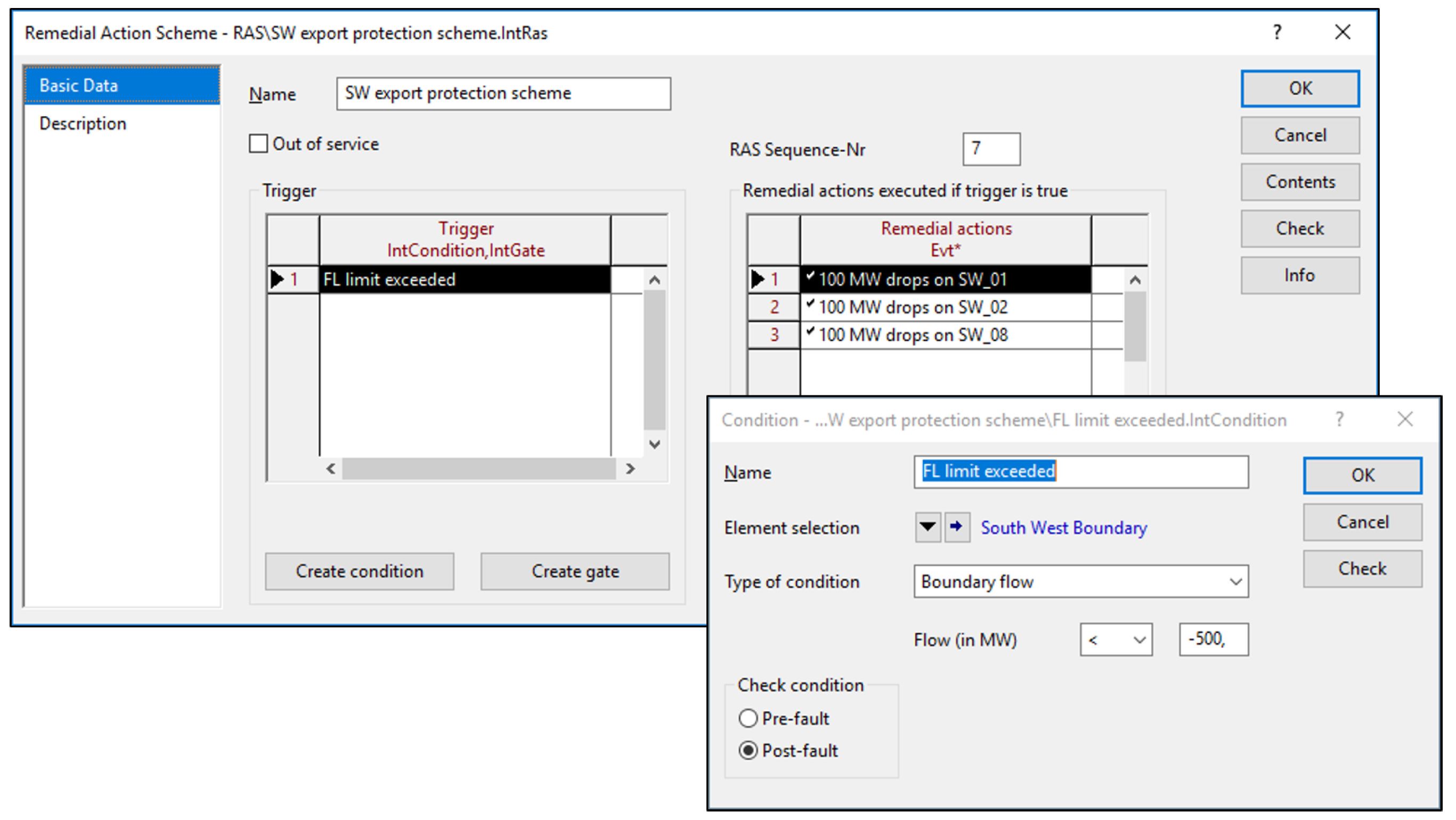Toggle the Out of service checkbox
The height and width of the screenshot is (820, 1456).
[259, 143]
